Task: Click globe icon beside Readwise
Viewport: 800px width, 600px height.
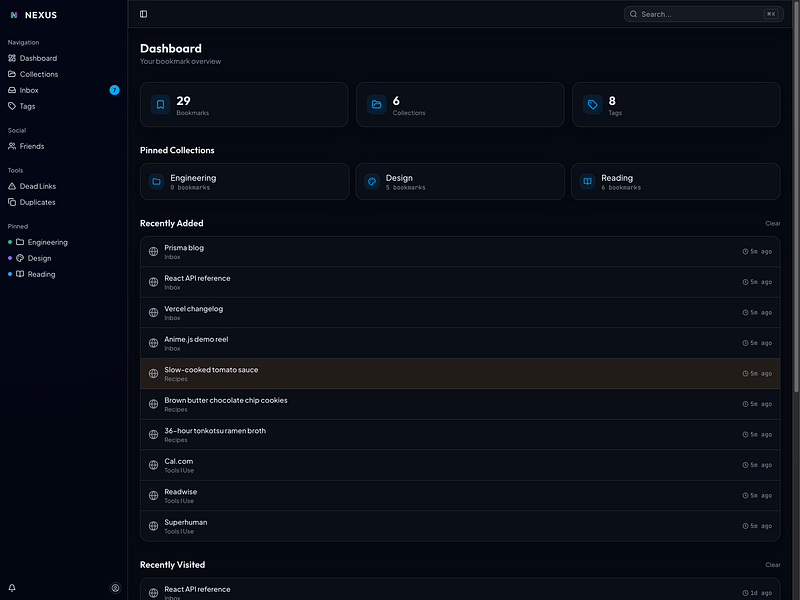Action: [153, 495]
